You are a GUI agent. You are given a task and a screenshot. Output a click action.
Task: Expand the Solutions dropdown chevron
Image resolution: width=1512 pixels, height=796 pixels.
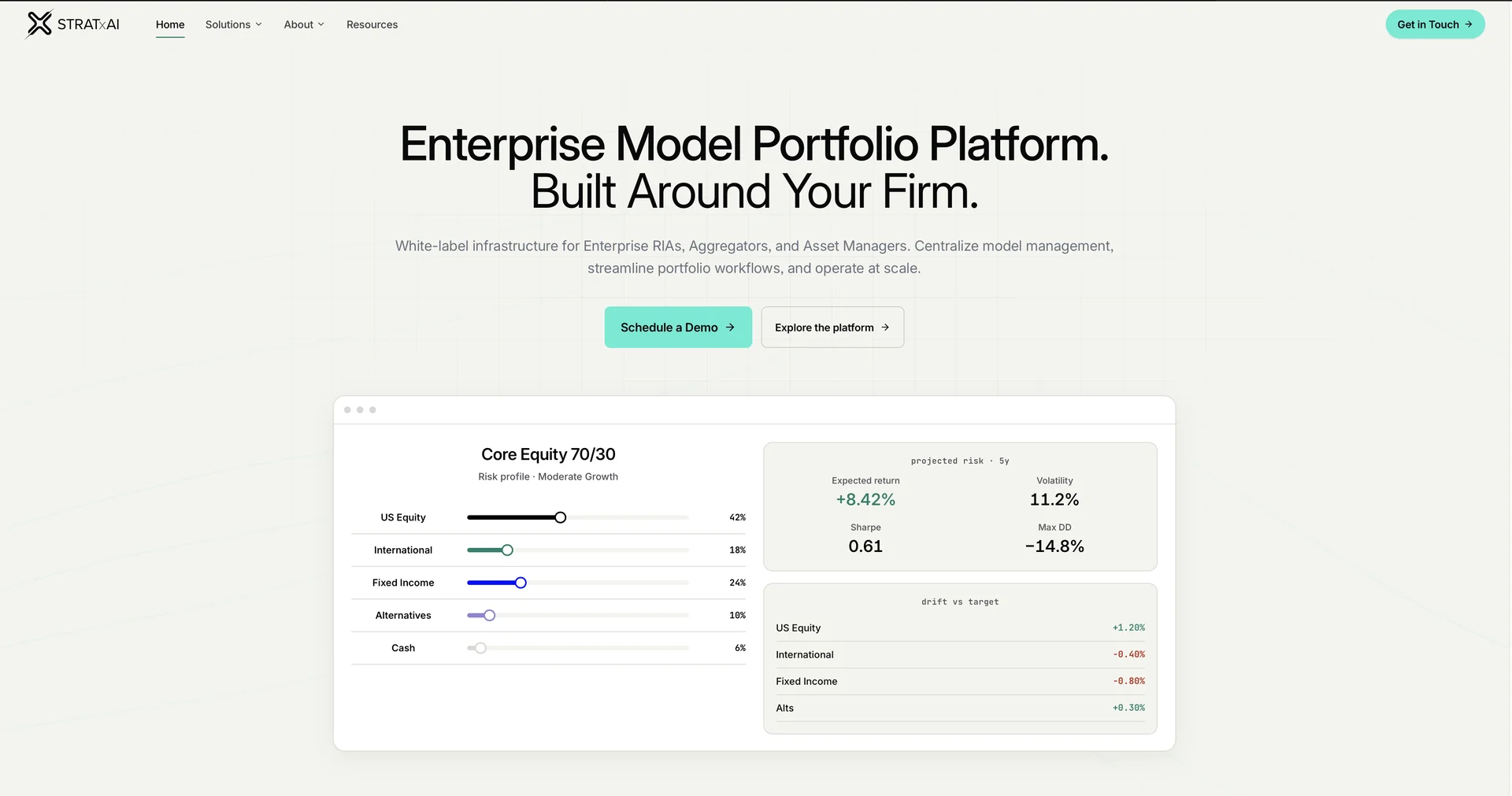click(258, 24)
